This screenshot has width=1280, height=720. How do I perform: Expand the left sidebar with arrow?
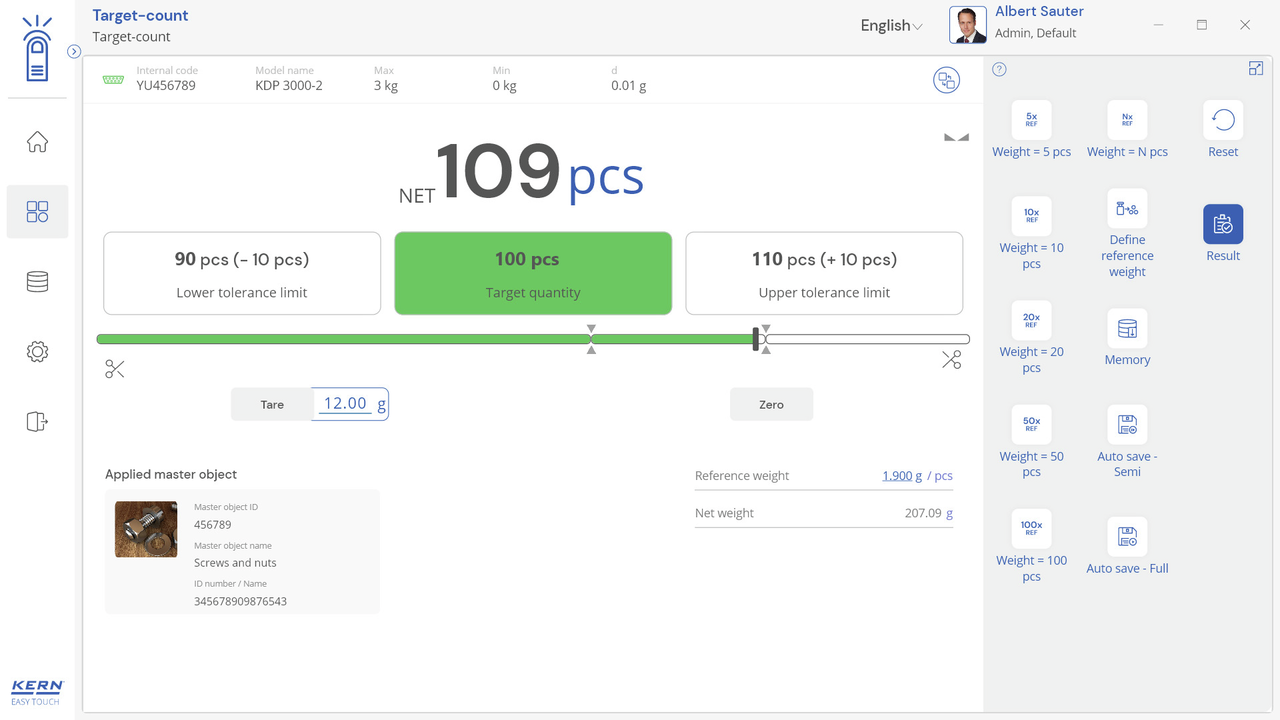coord(74,51)
